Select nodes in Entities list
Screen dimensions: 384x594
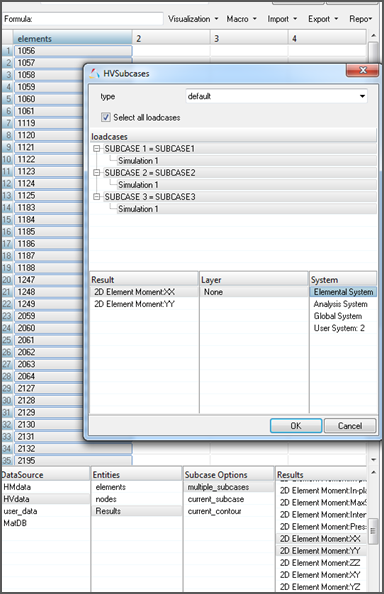point(137,499)
